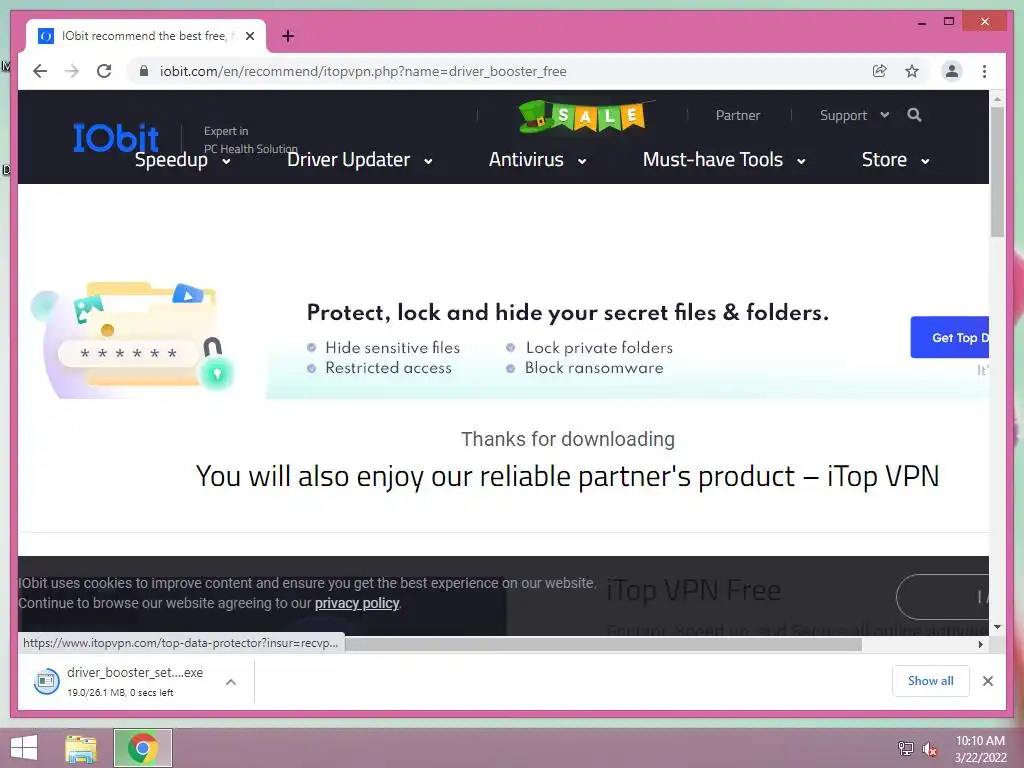Viewport: 1024px width, 768px height.
Task: Bookmark this page with the star
Action: (x=912, y=71)
